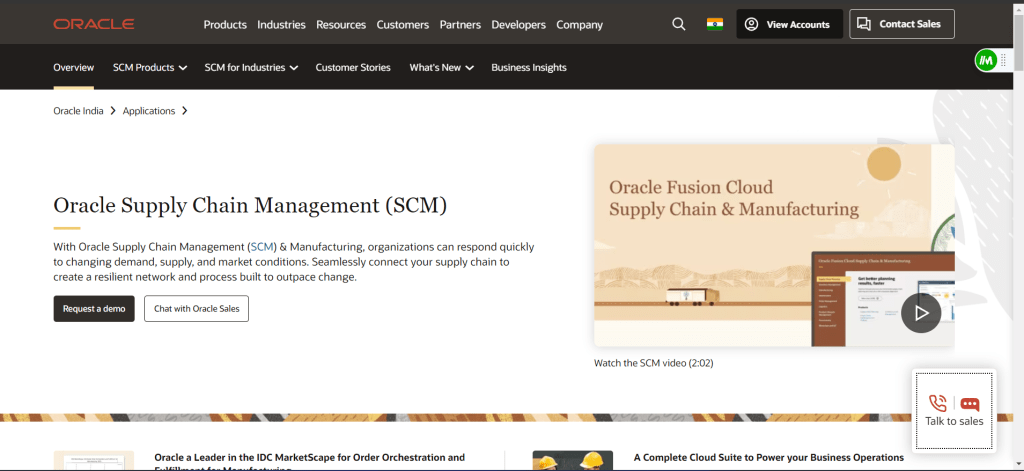
Task: Open the Resources menu
Action: click(341, 25)
